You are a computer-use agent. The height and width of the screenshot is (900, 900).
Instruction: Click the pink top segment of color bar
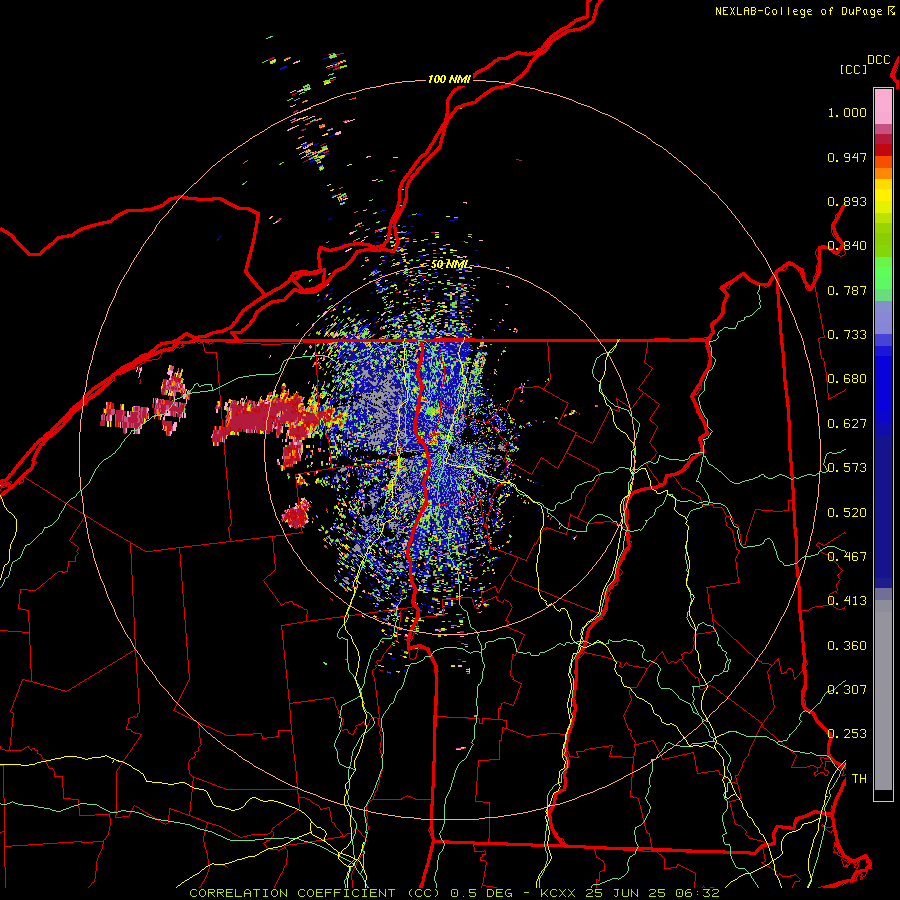[883, 106]
